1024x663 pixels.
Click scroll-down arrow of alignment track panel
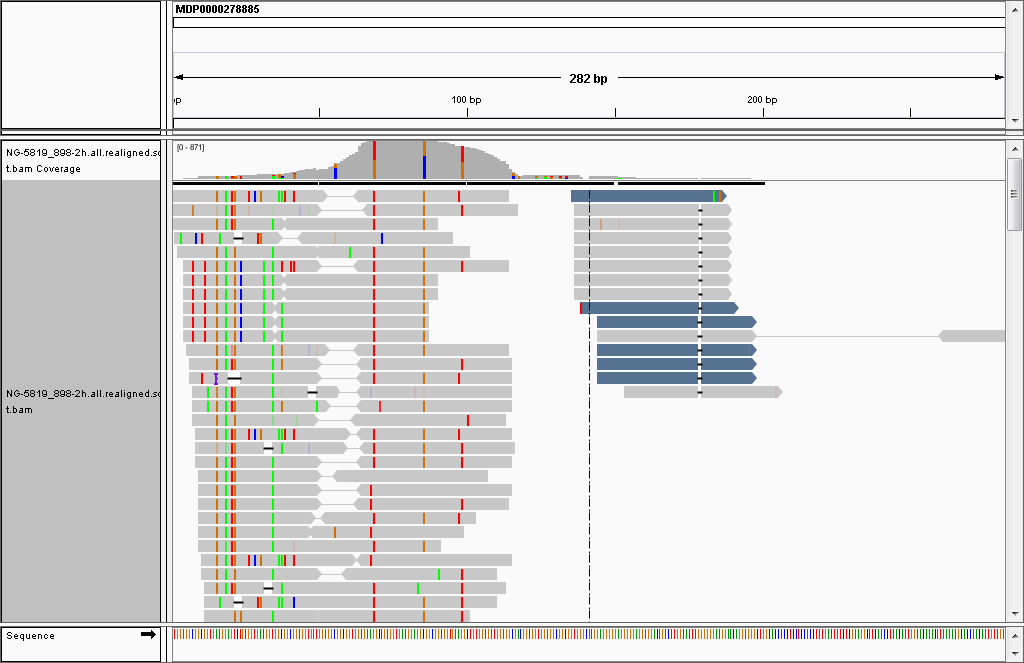pos(1015,613)
